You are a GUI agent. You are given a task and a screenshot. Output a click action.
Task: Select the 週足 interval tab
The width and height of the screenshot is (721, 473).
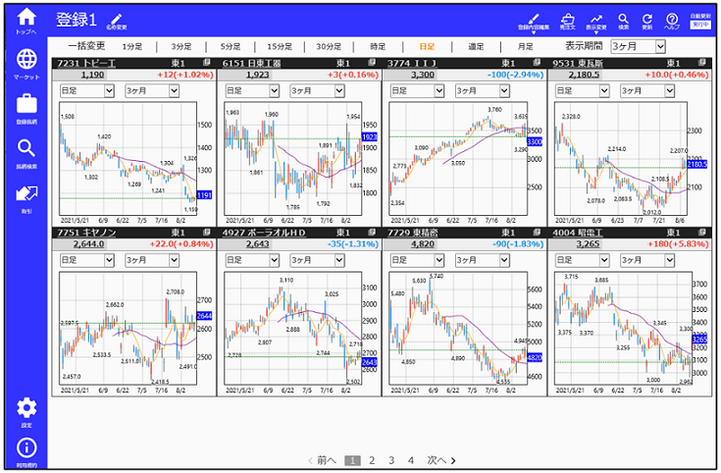(476, 46)
